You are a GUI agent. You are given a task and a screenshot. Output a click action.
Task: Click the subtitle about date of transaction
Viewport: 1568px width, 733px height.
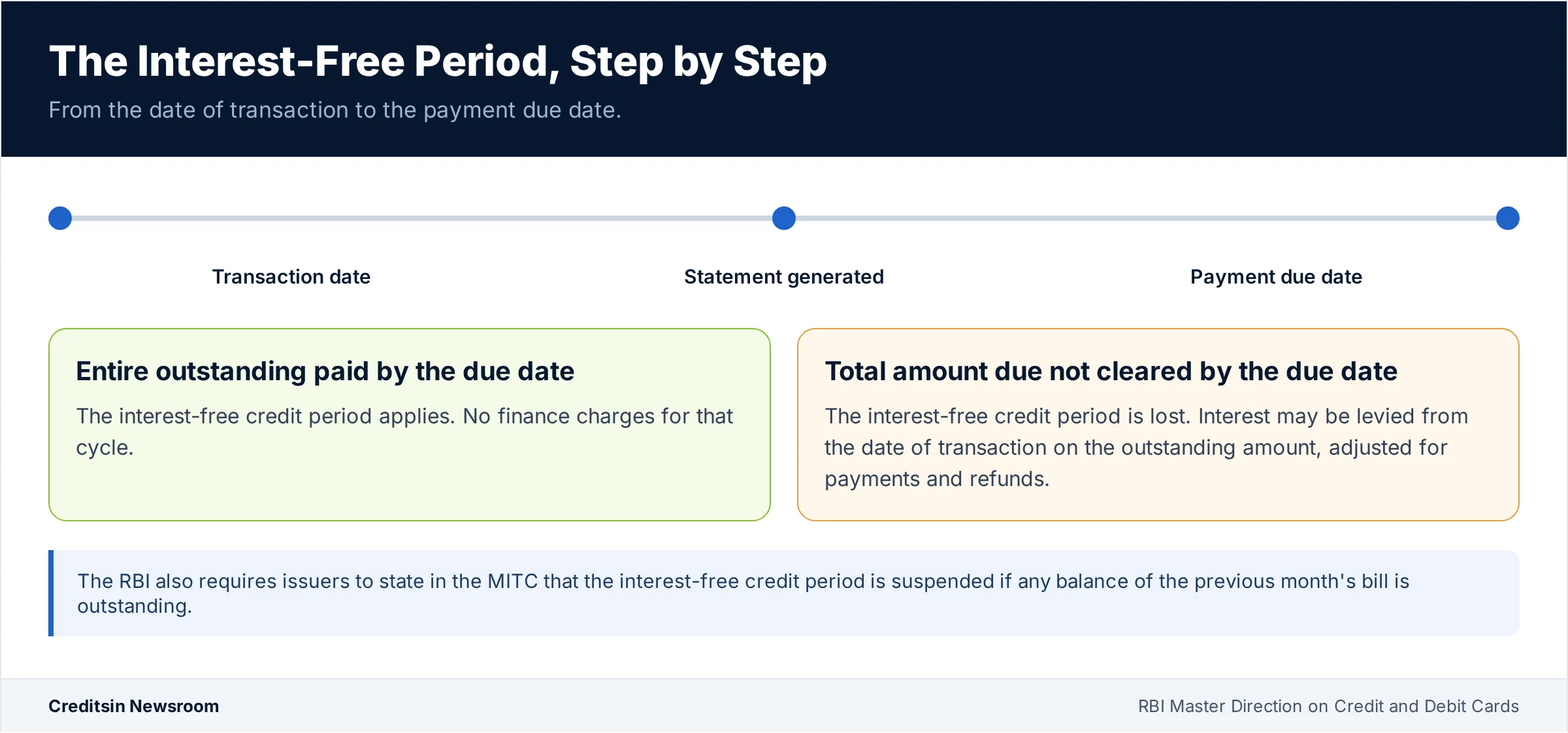click(335, 110)
